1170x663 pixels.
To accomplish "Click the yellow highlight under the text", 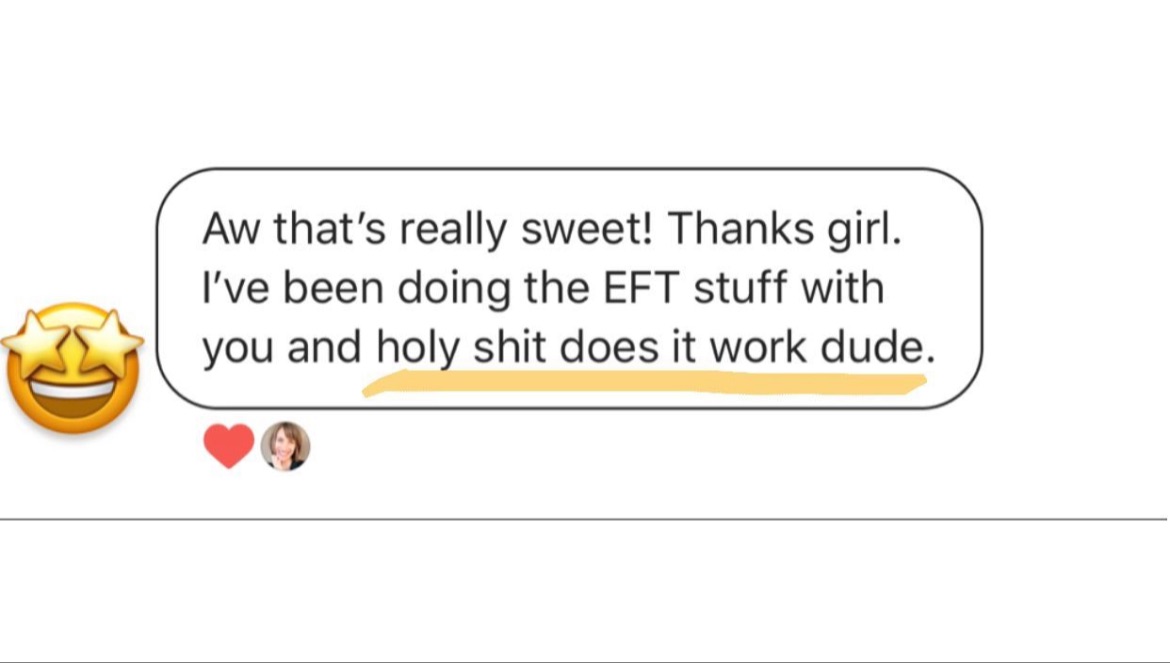I will point(640,383).
